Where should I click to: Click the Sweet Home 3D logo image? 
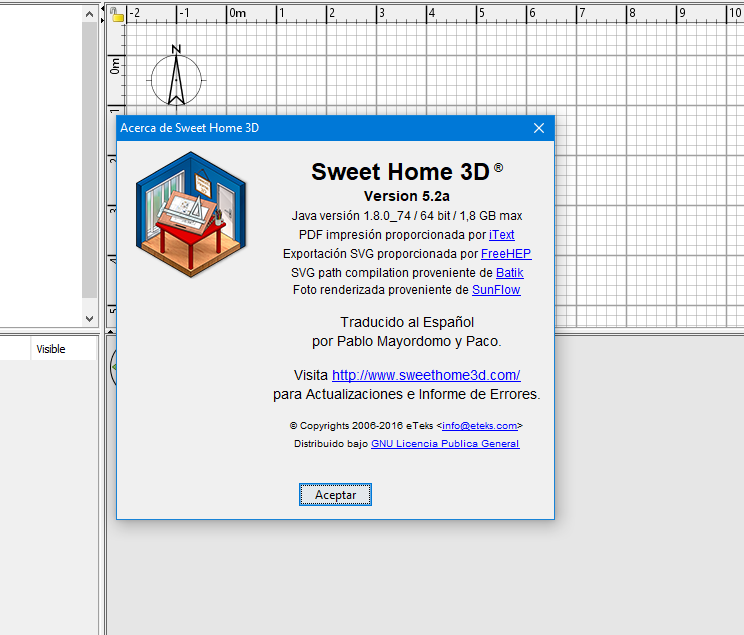pos(191,215)
